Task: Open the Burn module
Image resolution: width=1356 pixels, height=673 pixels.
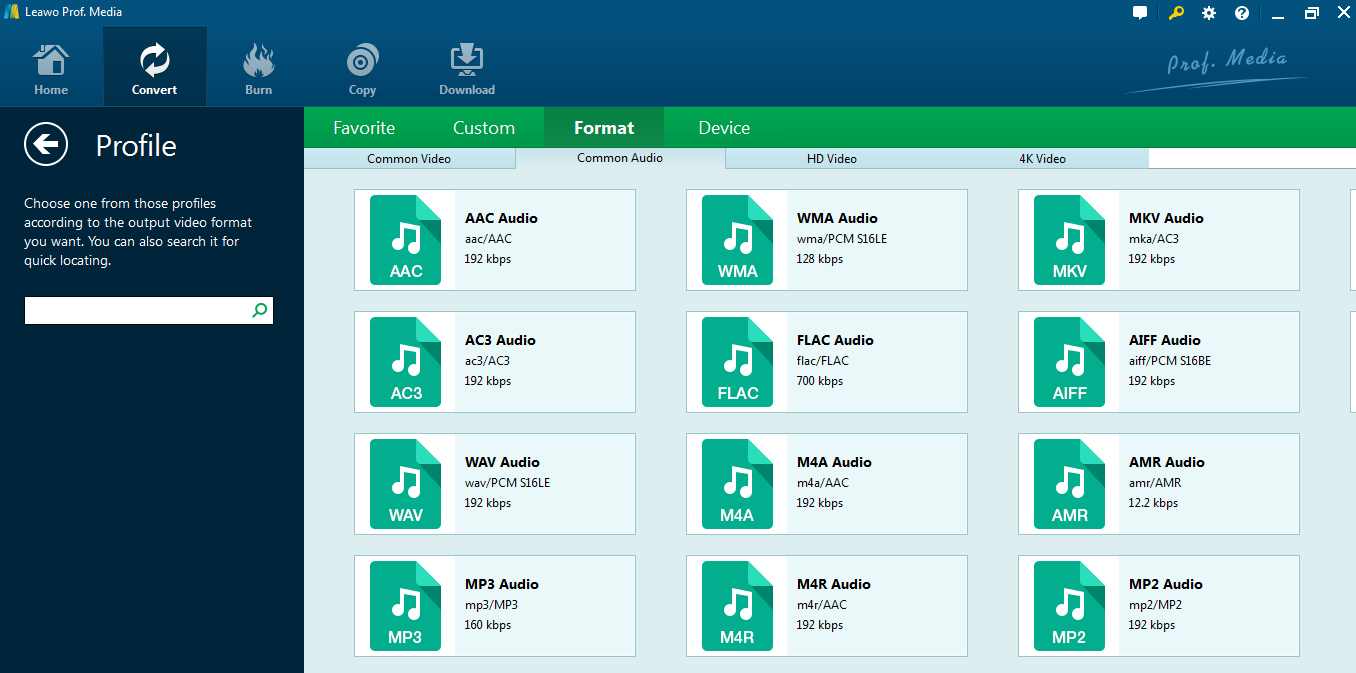Action: point(258,68)
